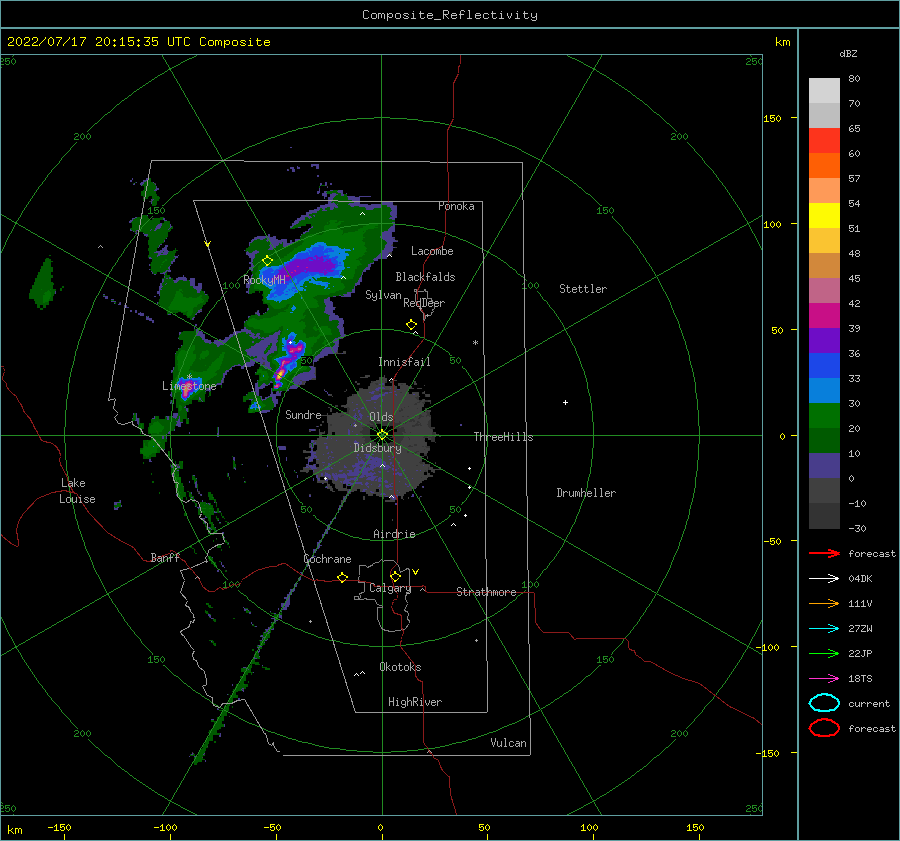Click the 2022/07/17 20:15:35 UTC Composite timestamp
The image size is (900, 841).
click(x=138, y=42)
